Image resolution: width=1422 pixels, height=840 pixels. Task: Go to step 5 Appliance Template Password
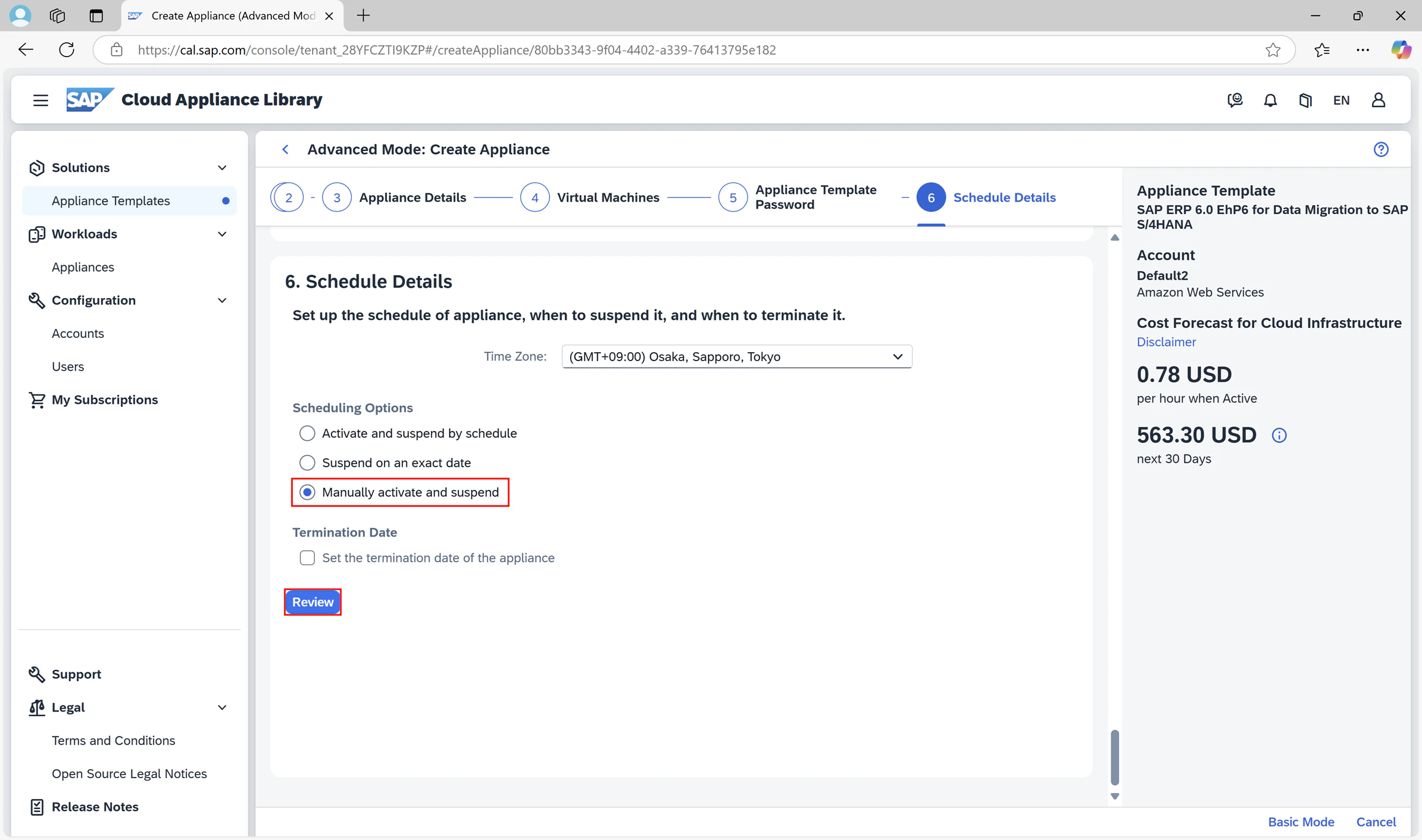coord(798,198)
